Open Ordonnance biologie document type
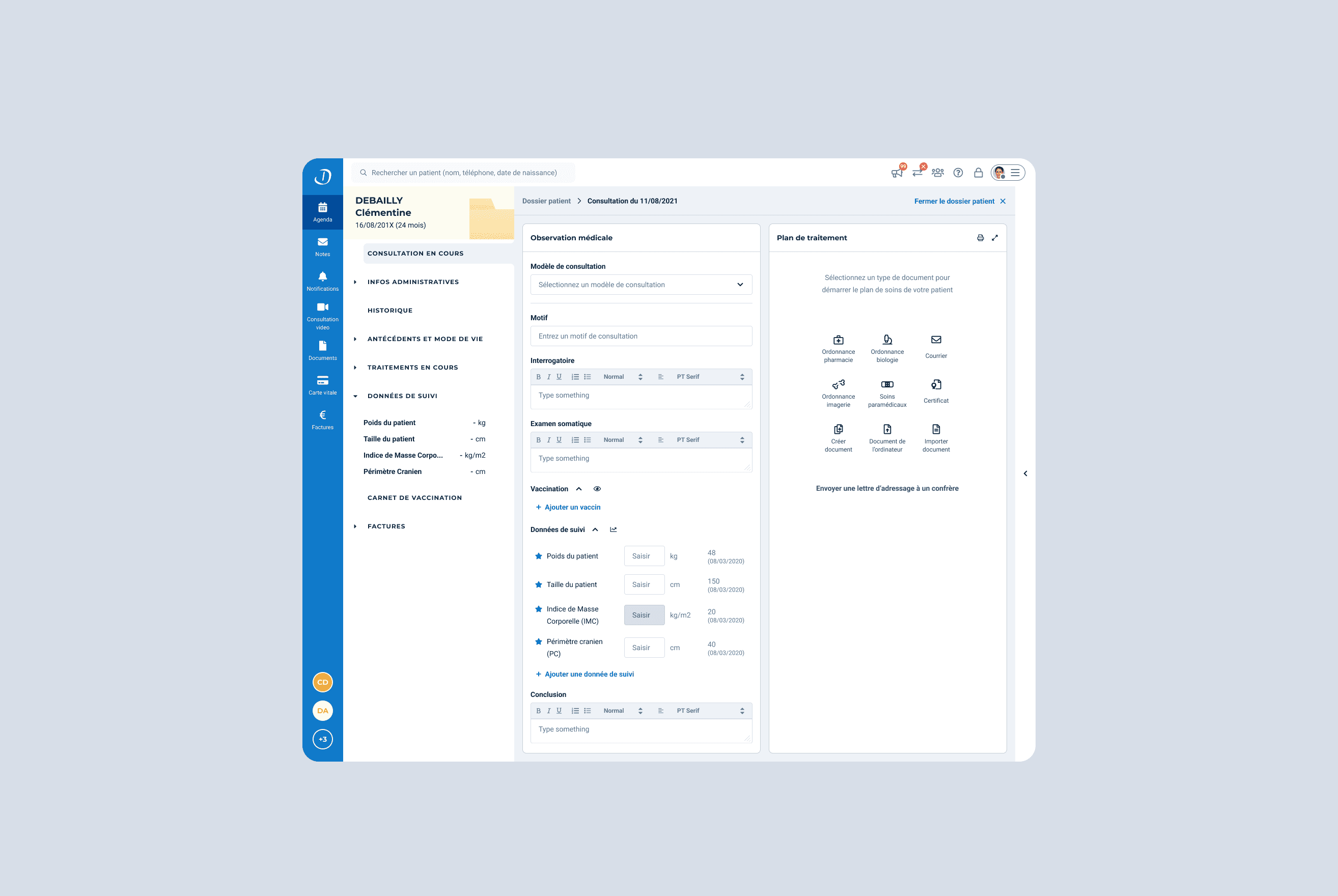Image resolution: width=1338 pixels, height=896 pixels. 887,341
